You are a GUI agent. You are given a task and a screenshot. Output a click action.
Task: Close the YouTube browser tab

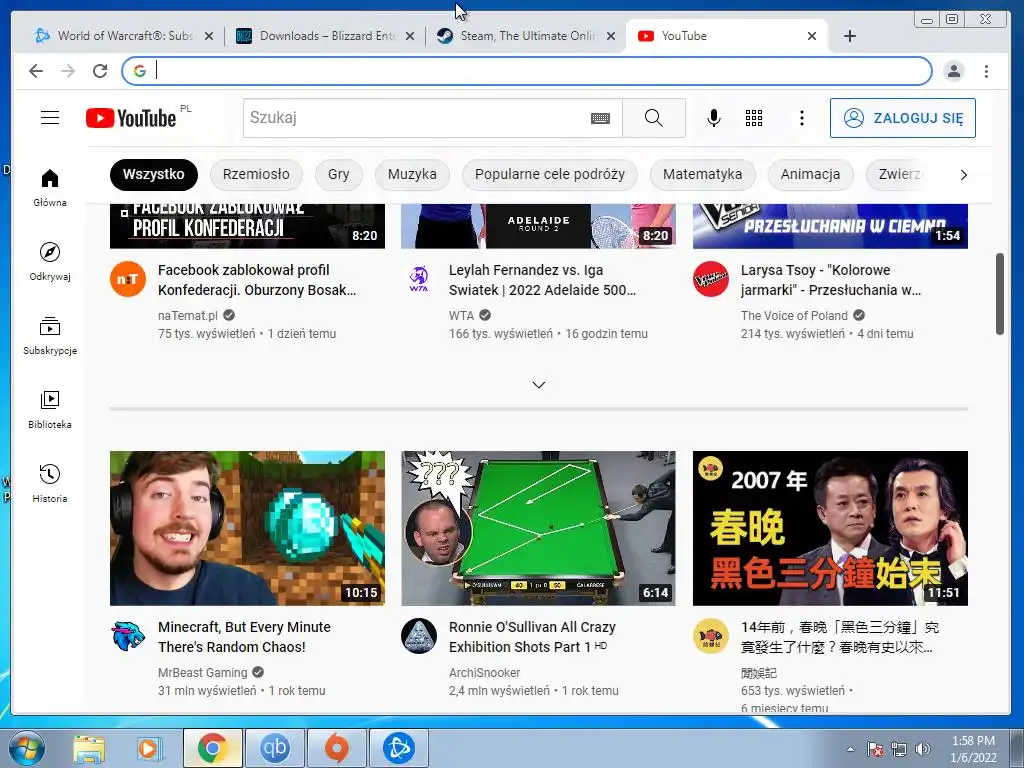click(x=812, y=36)
